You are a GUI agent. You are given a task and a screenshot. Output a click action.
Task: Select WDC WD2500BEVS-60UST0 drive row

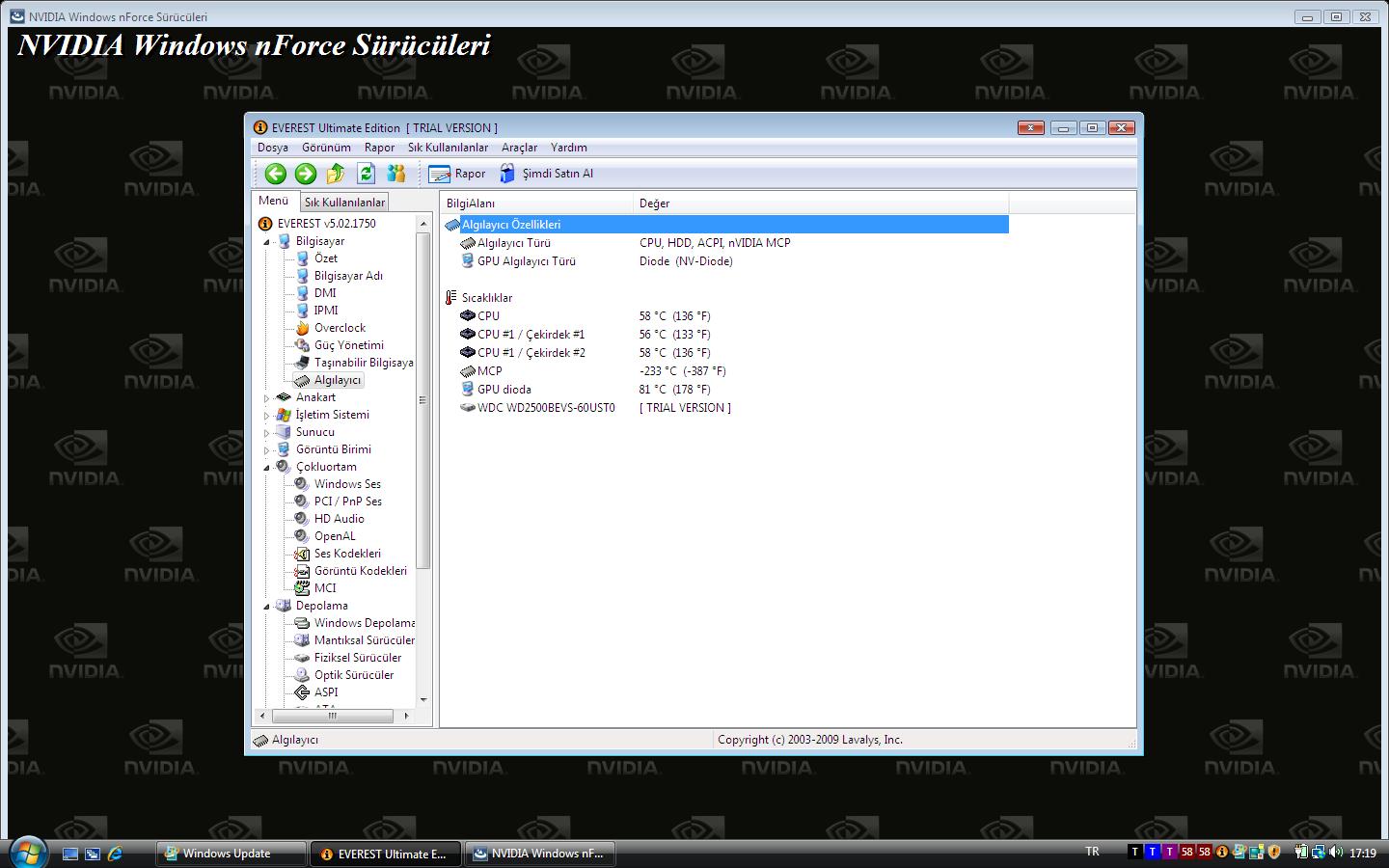[x=725, y=408]
